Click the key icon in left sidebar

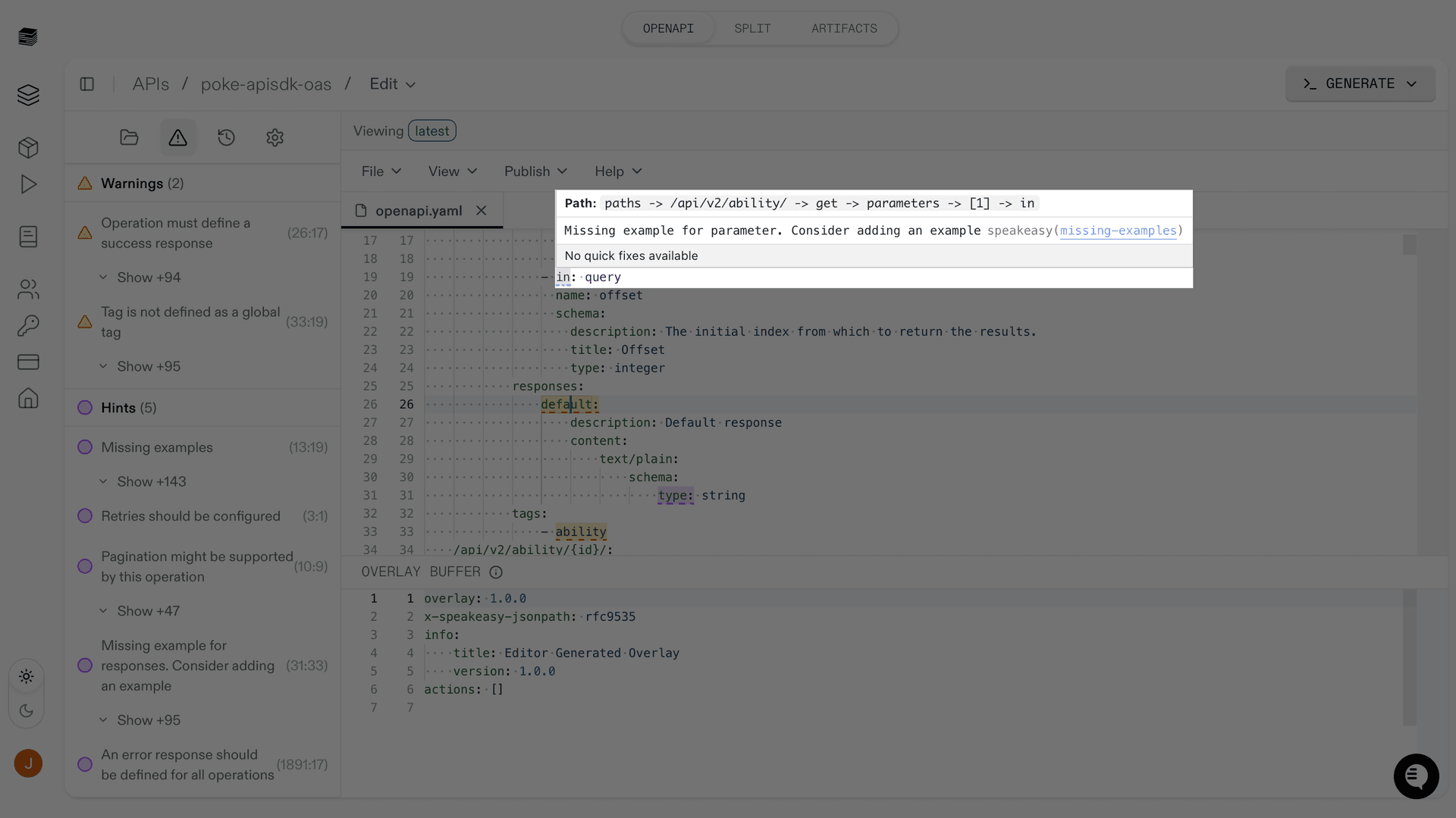click(28, 325)
